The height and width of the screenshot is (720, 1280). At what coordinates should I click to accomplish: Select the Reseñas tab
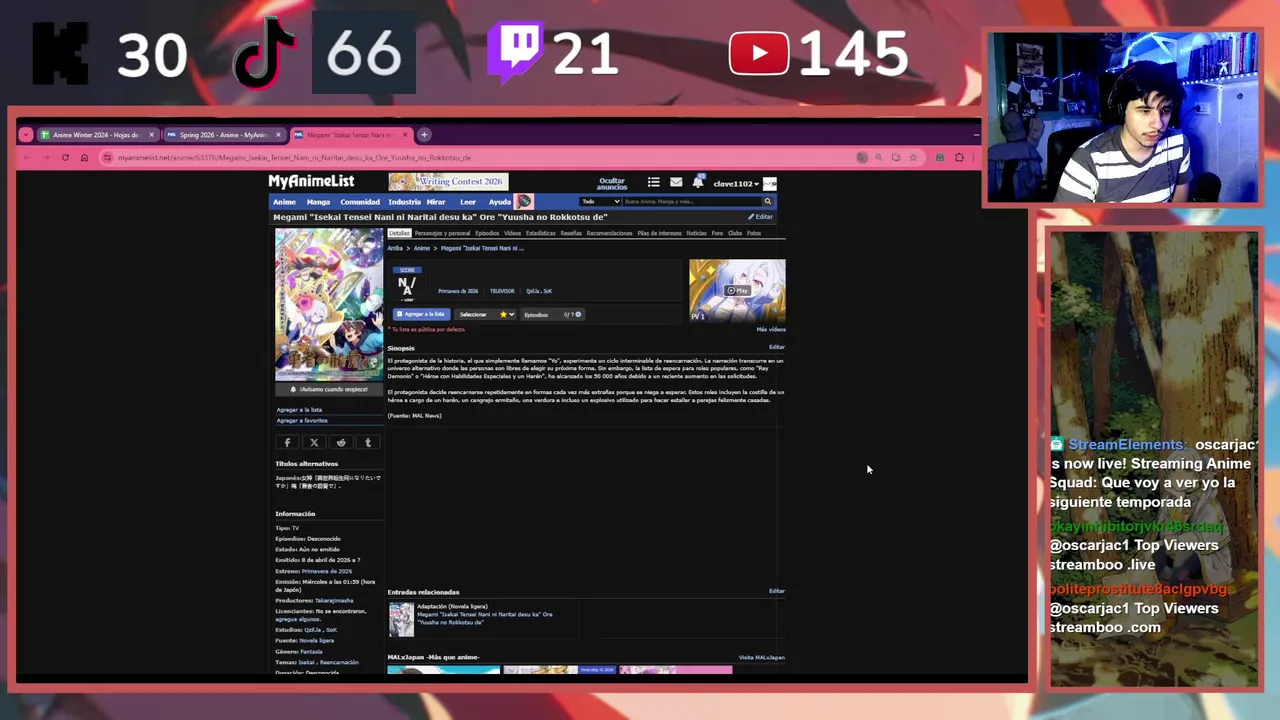click(x=571, y=233)
